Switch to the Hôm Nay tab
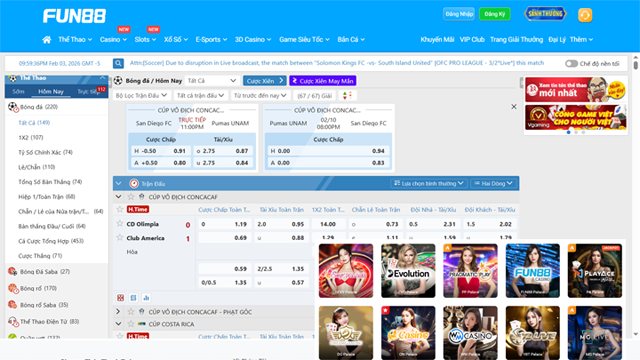This screenshot has height=360, width=640. tap(51, 91)
